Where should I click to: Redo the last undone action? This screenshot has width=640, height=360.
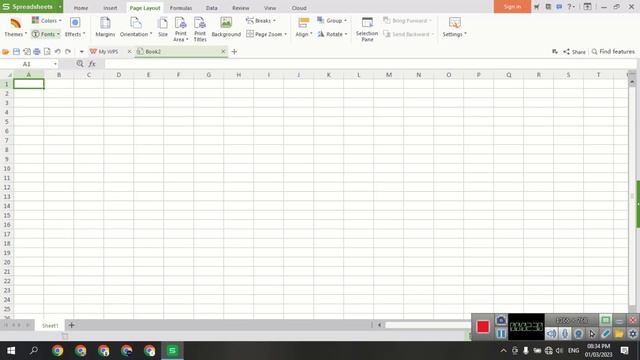click(x=68, y=51)
